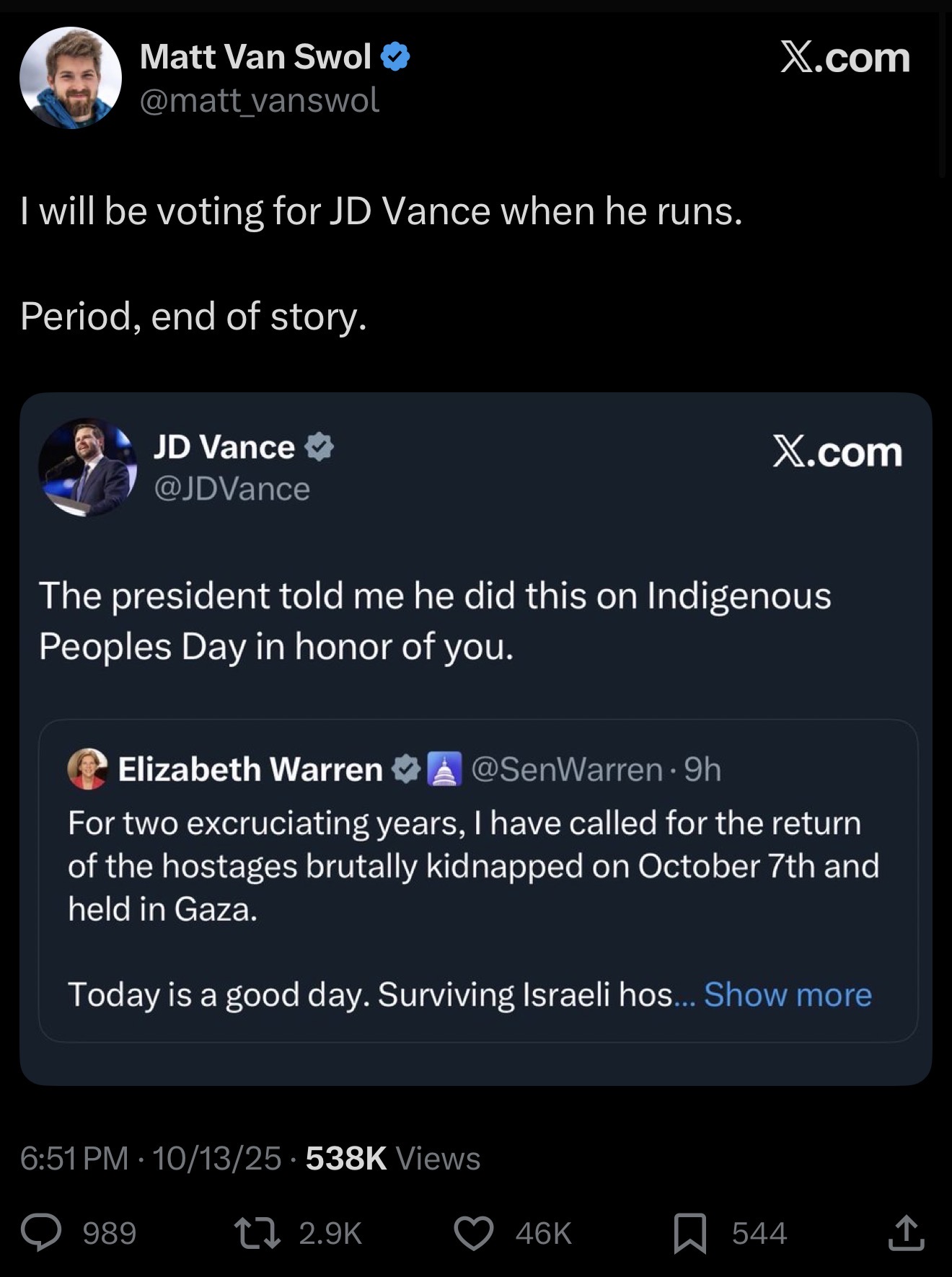Open the @JDVance handle
The width and height of the screenshot is (952, 1277).
232,489
